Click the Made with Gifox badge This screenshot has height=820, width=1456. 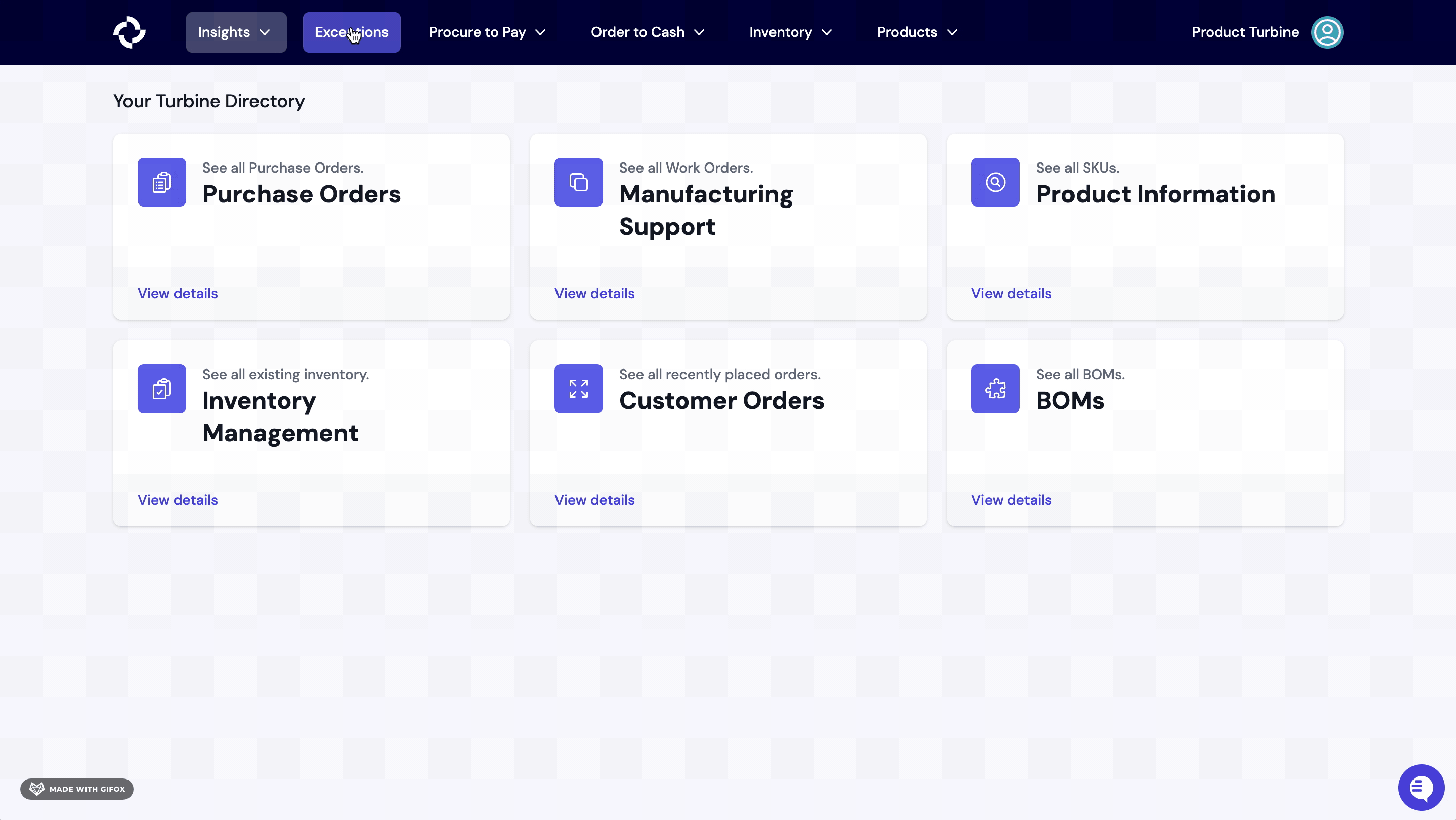coord(77,788)
